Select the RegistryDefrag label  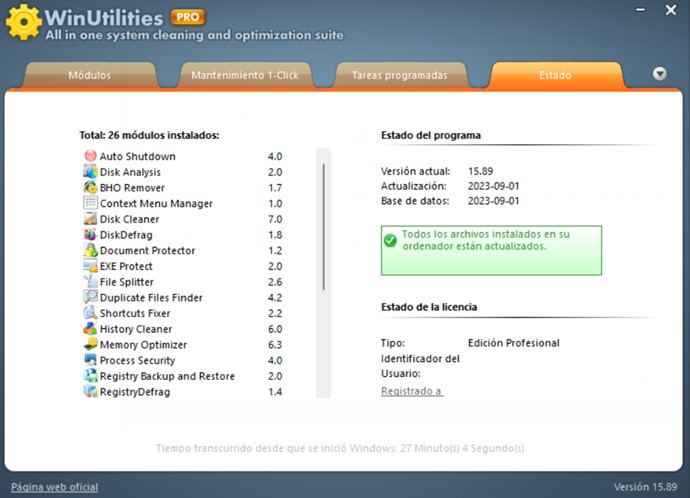[x=135, y=392]
